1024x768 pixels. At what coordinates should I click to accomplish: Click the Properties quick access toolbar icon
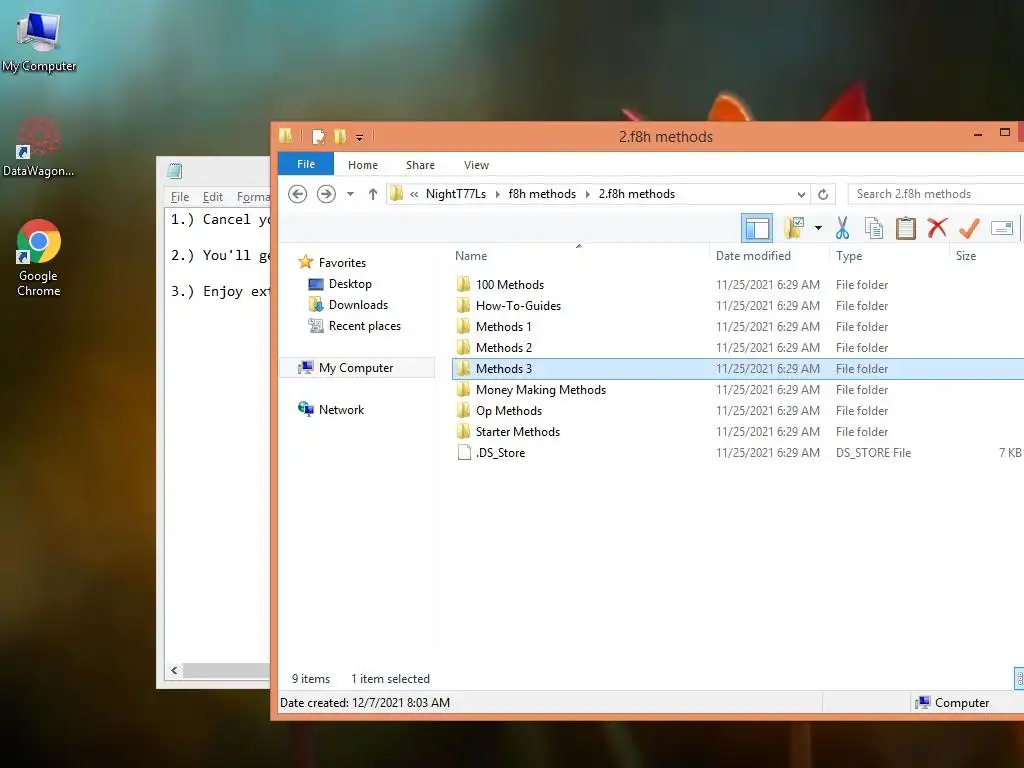318,136
